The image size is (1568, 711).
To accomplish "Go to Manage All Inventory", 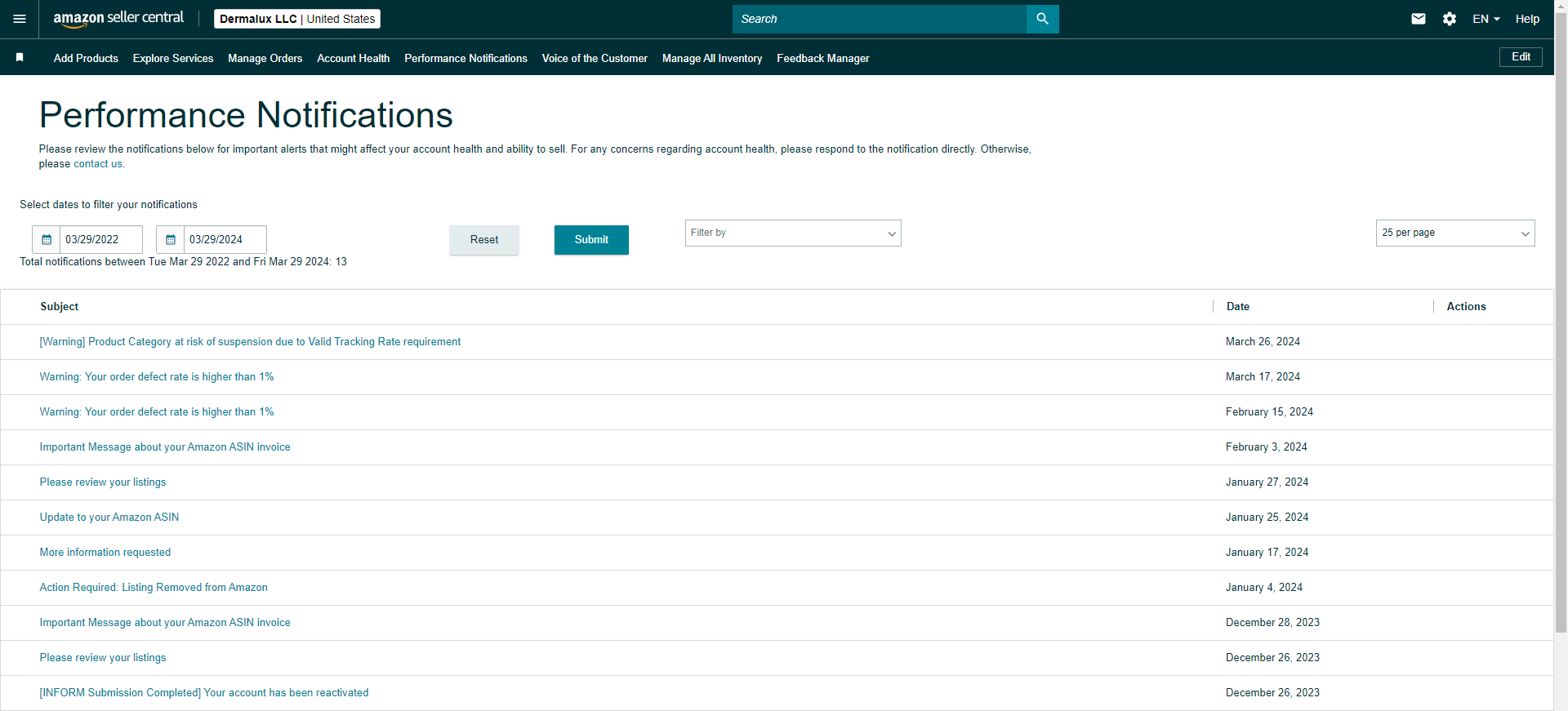I will [x=712, y=58].
